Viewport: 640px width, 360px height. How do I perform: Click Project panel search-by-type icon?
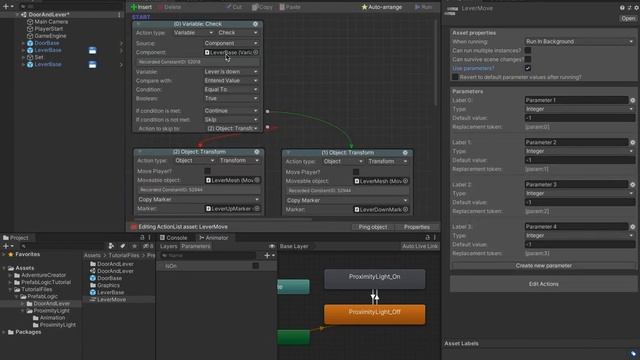click(111, 246)
